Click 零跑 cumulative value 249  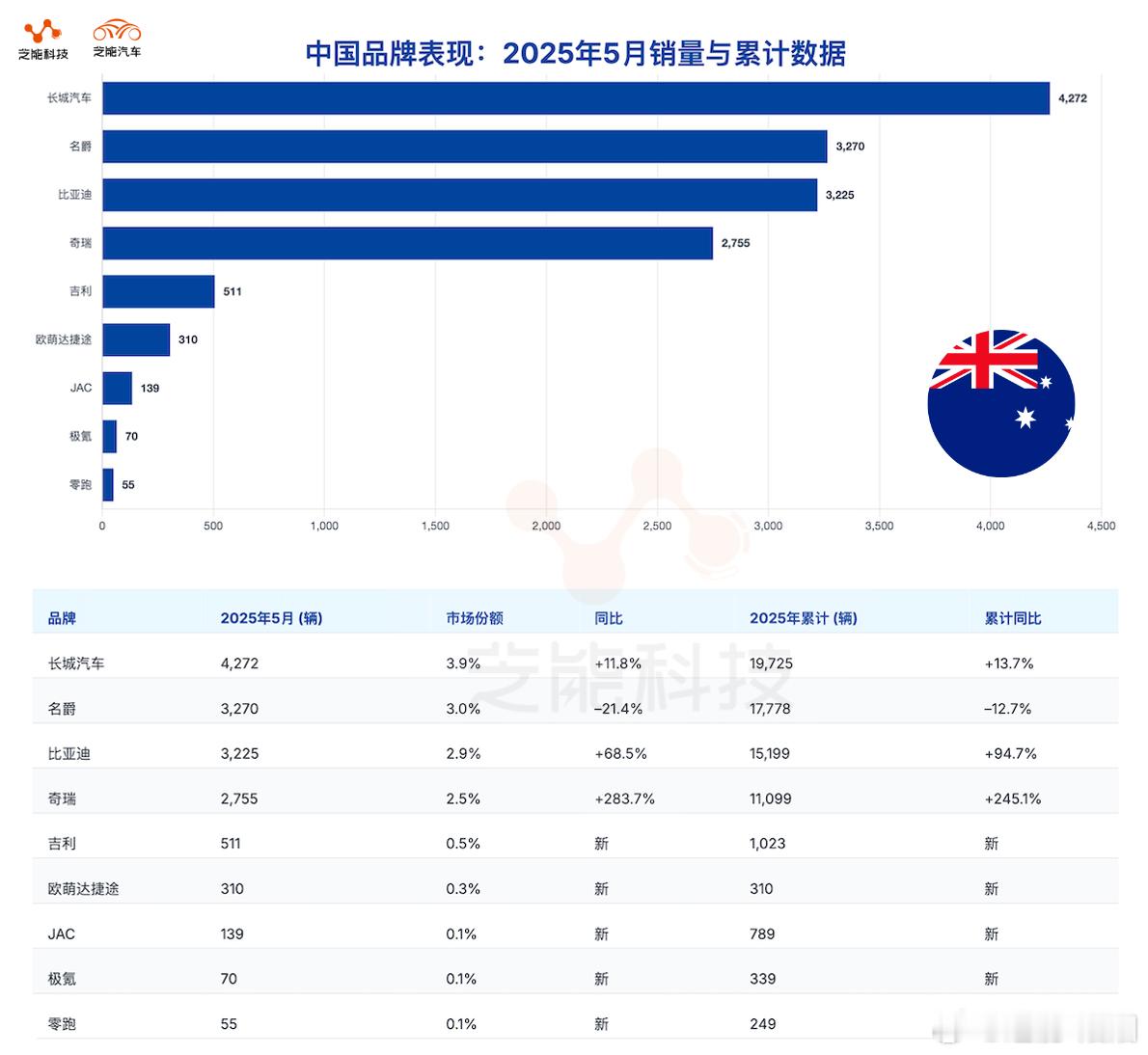pyautogui.click(x=763, y=1024)
